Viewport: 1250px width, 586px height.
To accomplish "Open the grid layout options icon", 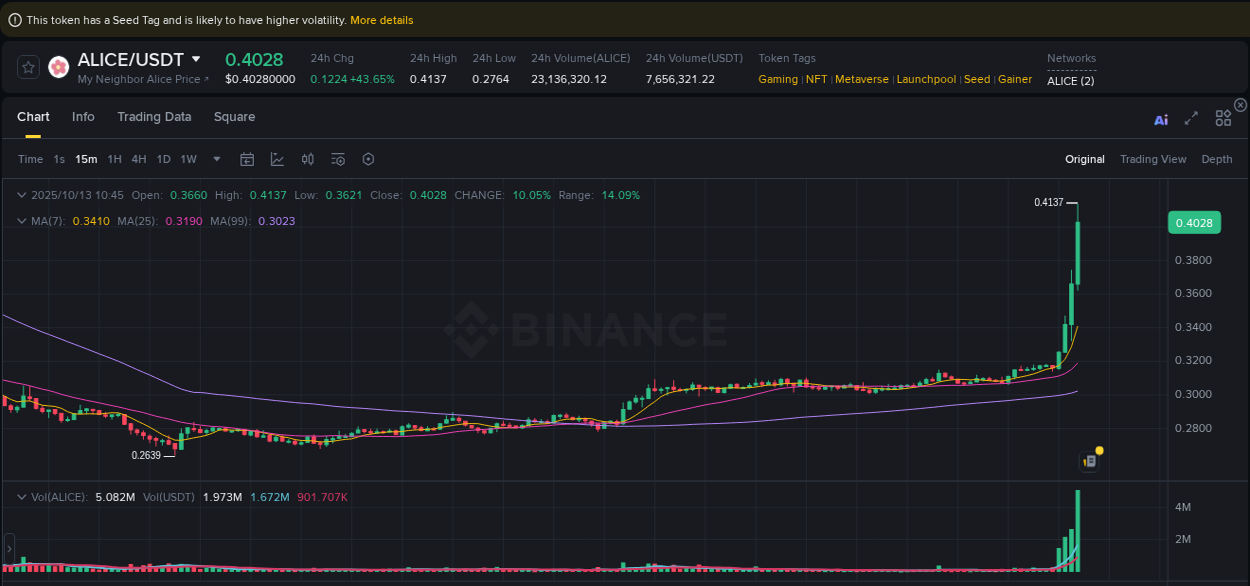I will [x=1223, y=117].
